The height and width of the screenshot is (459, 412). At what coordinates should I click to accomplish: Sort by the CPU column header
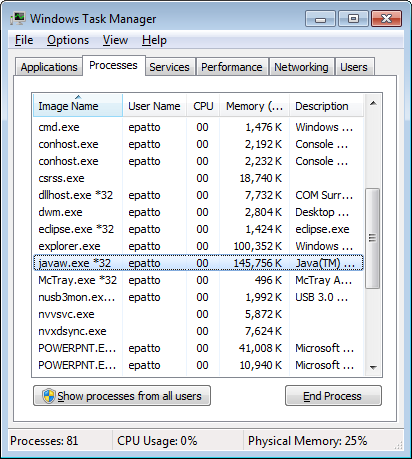pos(203,106)
